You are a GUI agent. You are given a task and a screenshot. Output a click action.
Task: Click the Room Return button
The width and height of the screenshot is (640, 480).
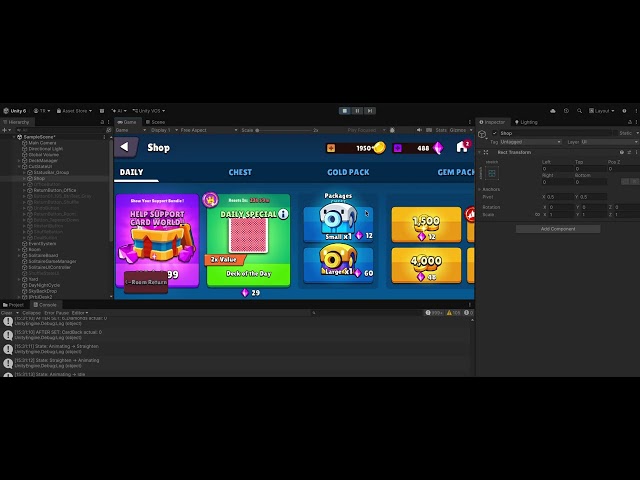146,282
